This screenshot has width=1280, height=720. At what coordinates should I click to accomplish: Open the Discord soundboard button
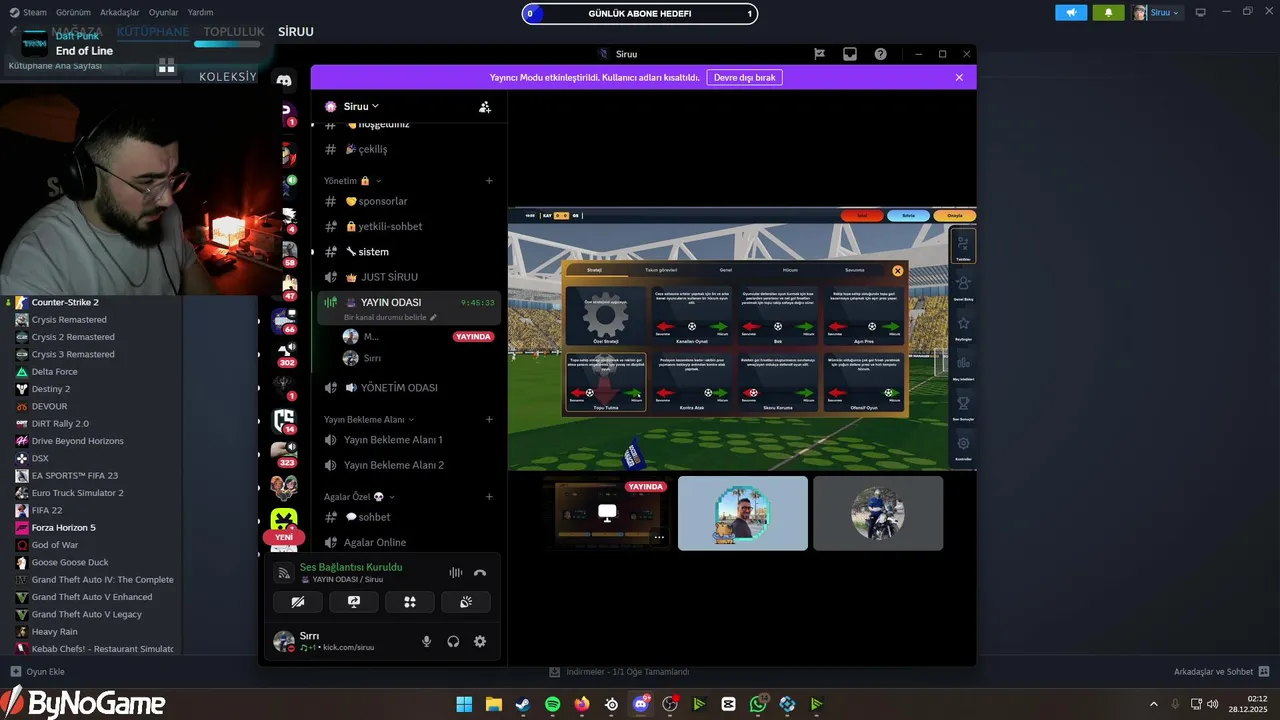coord(466,602)
